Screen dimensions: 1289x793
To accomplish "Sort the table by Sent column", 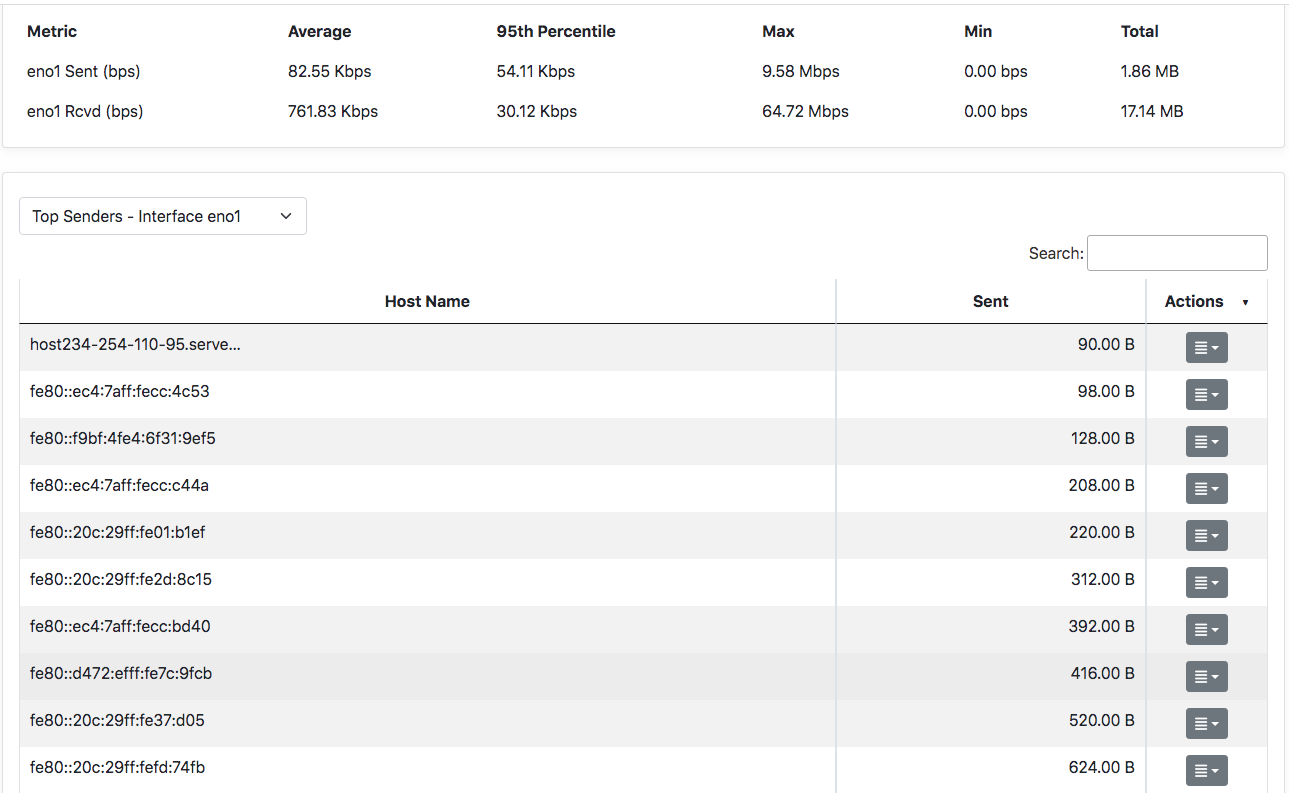I will (989, 301).
